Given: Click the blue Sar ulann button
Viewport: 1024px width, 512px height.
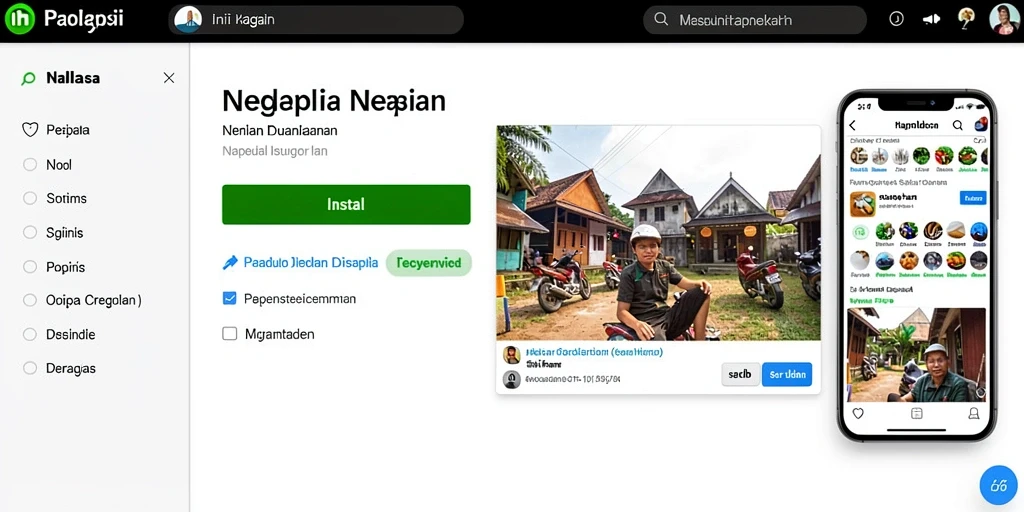Looking at the screenshot, I should click(787, 375).
